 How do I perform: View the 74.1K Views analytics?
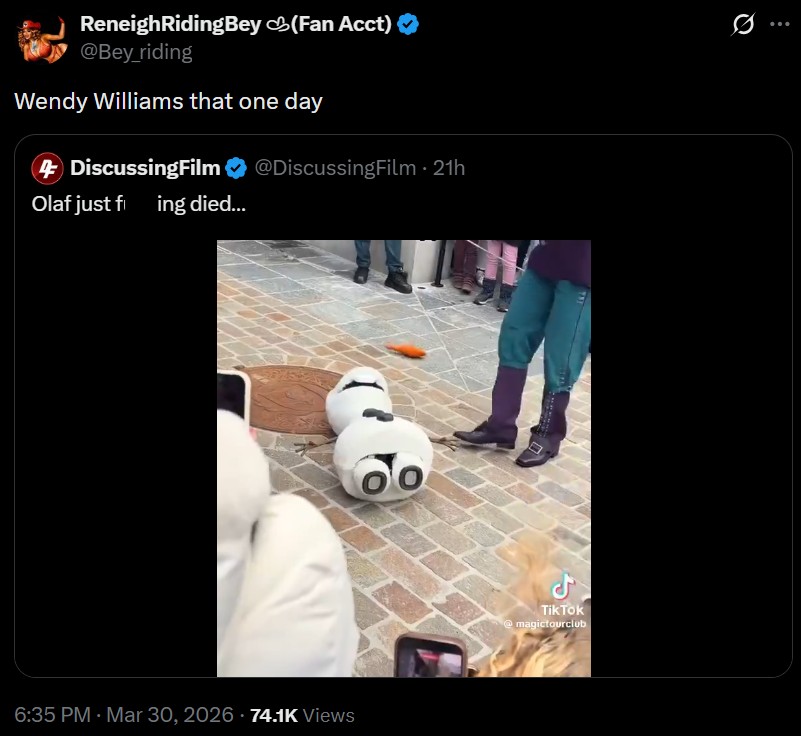click(302, 715)
